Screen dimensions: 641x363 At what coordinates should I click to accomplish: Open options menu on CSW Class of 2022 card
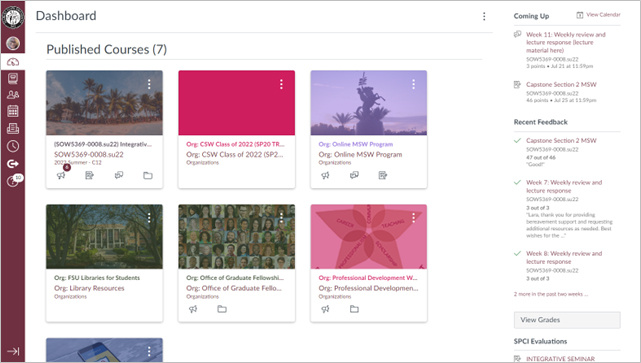pyautogui.click(x=281, y=84)
